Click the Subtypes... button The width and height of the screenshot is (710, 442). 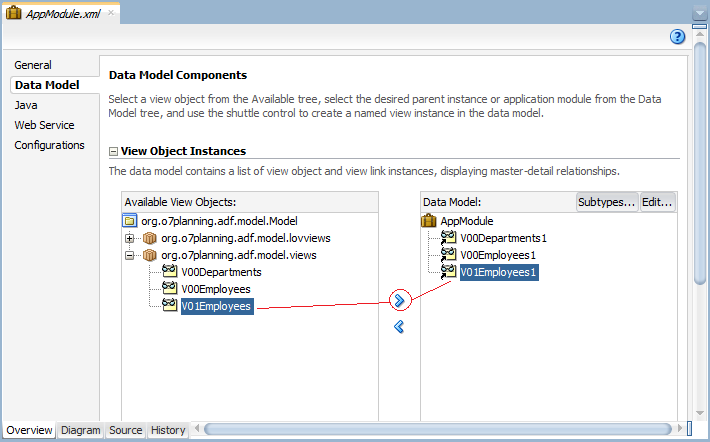point(607,202)
